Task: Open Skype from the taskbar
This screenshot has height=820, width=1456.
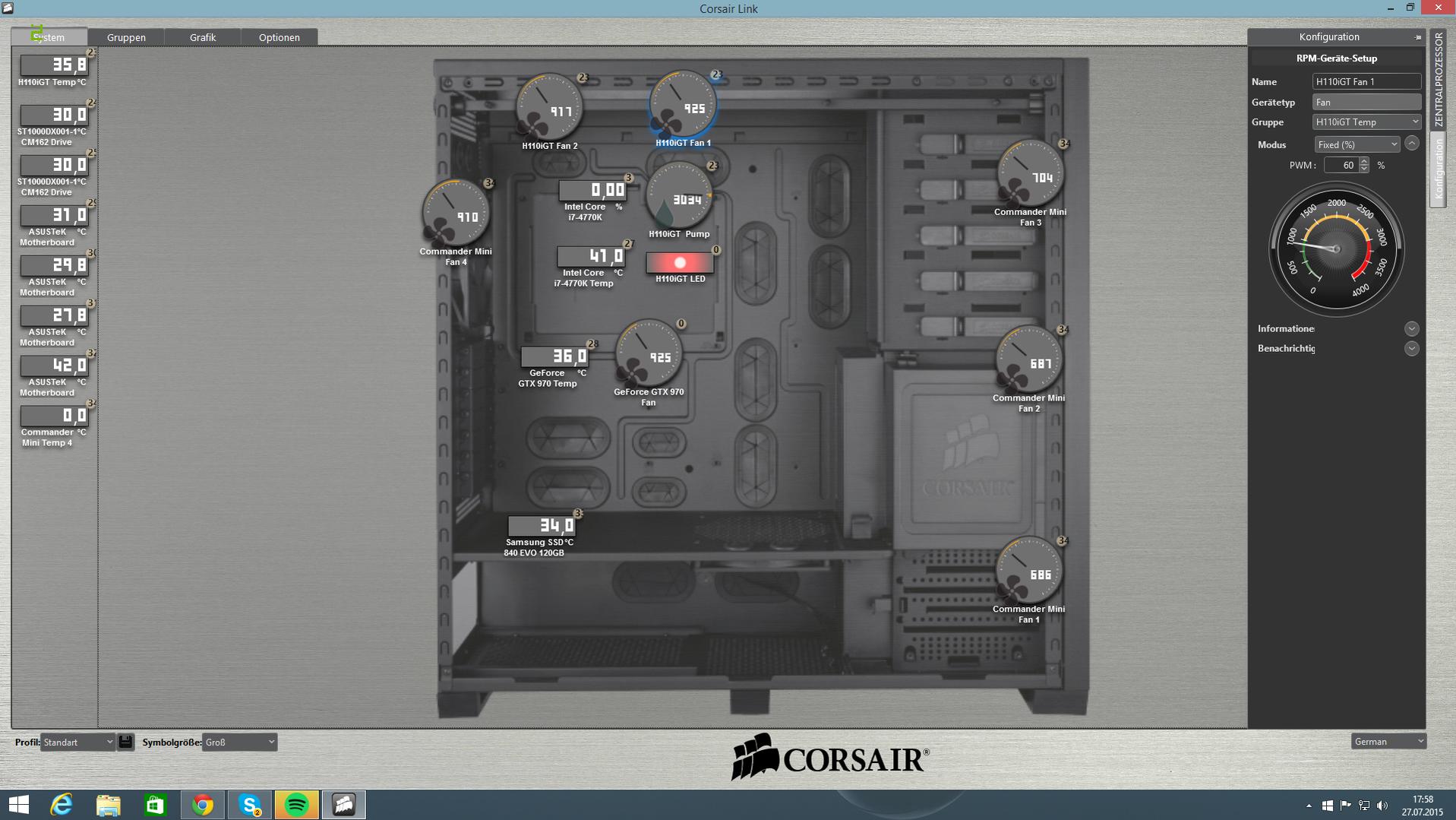Action: (249, 805)
